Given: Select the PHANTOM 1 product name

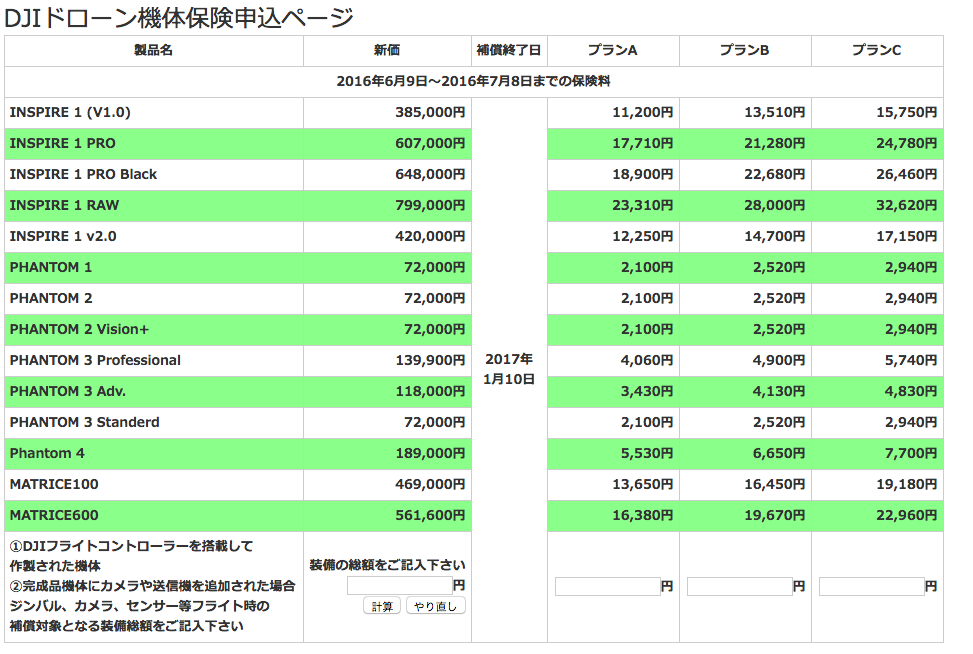Looking at the screenshot, I should [51, 267].
